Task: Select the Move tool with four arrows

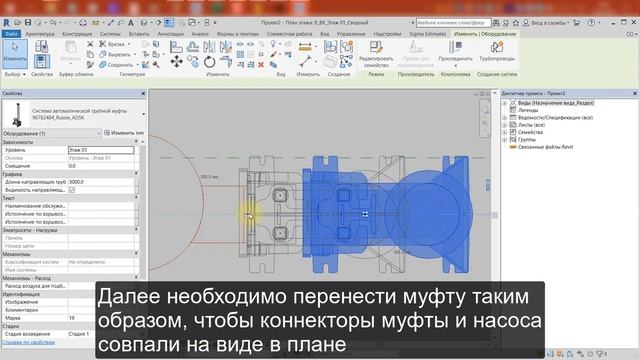Action: pyautogui.click(x=176, y=62)
